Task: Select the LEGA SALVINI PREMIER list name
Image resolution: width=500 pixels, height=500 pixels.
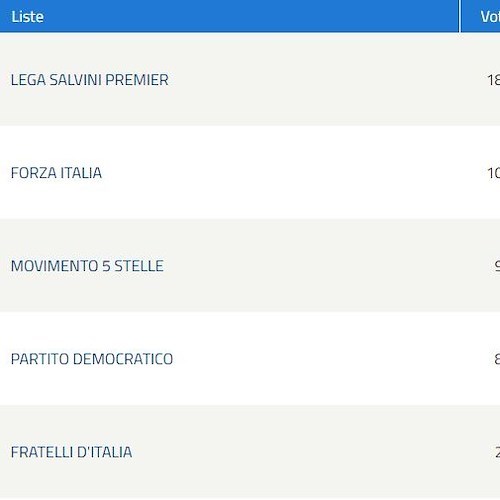Action: click(90, 80)
